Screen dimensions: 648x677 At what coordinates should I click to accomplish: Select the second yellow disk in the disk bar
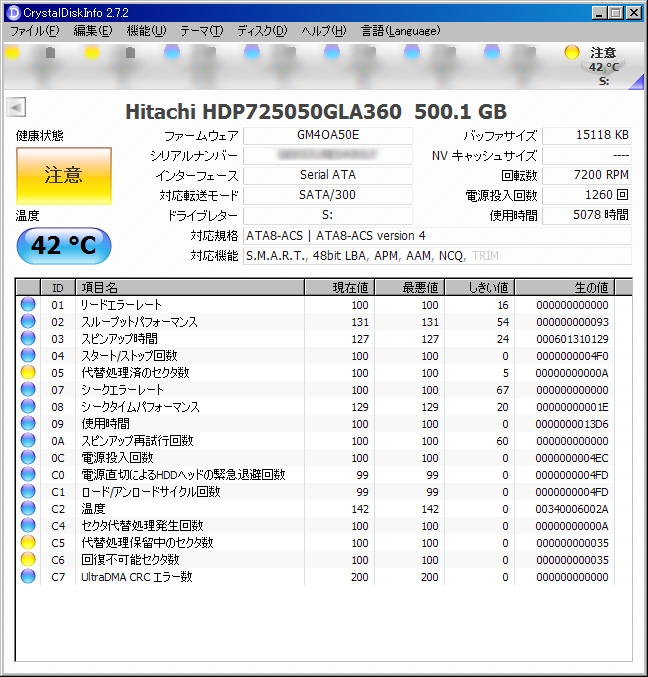92,53
